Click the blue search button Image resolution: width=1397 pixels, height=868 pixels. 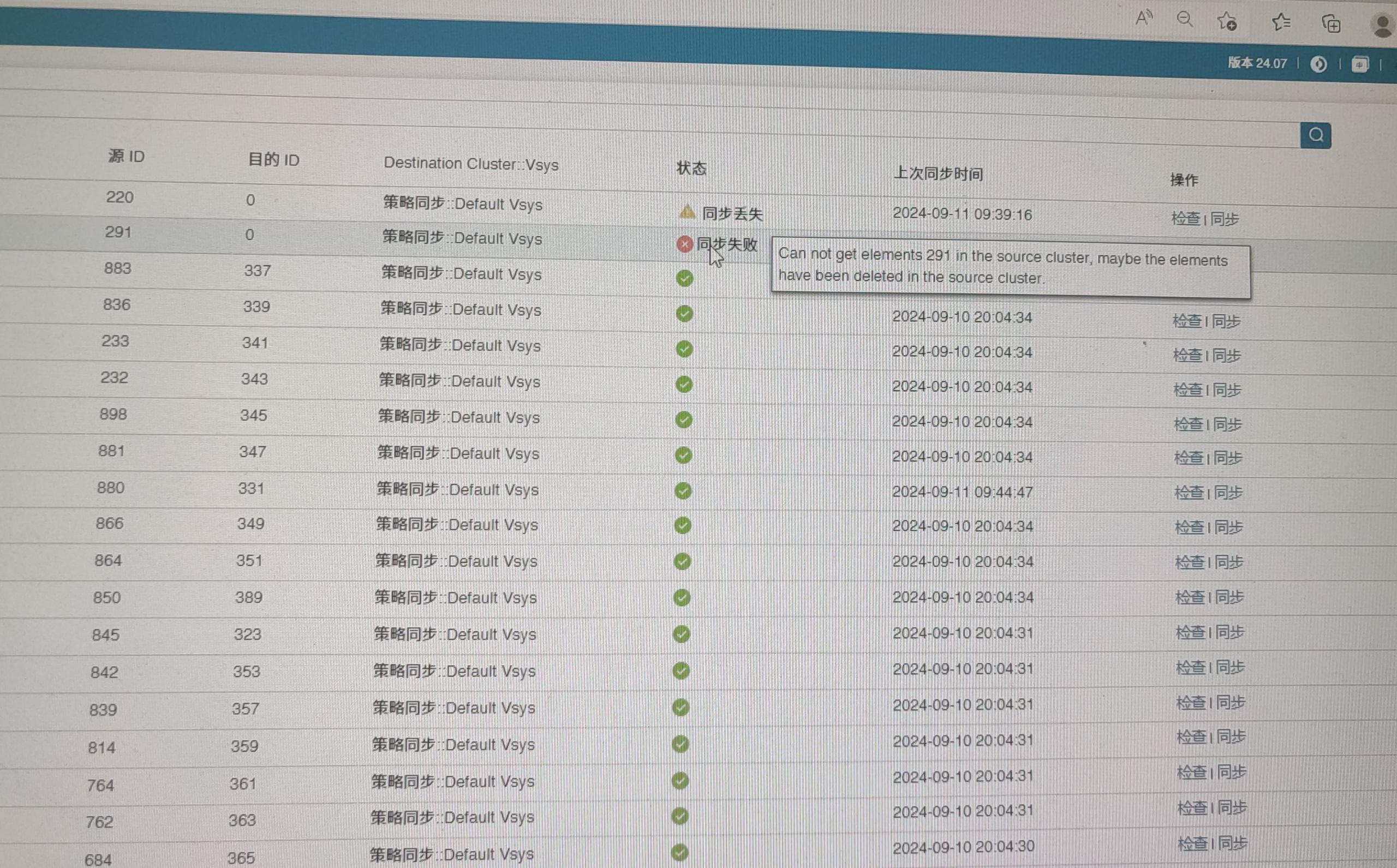[x=1316, y=135]
